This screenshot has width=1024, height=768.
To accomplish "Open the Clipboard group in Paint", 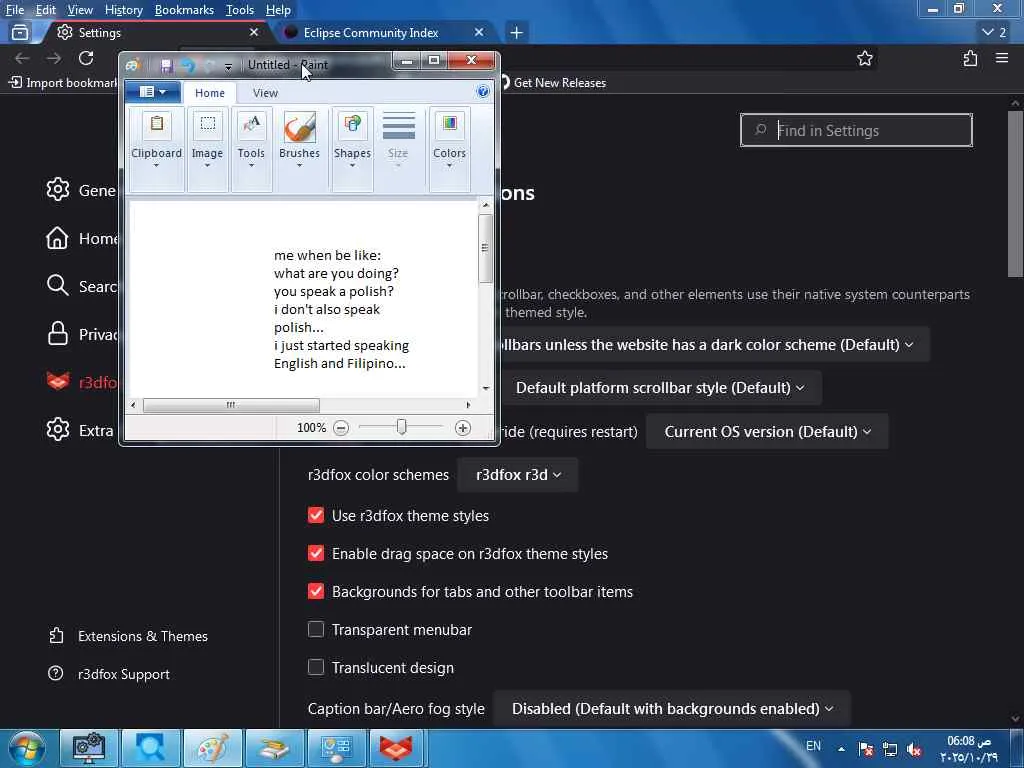I will 157,149.
